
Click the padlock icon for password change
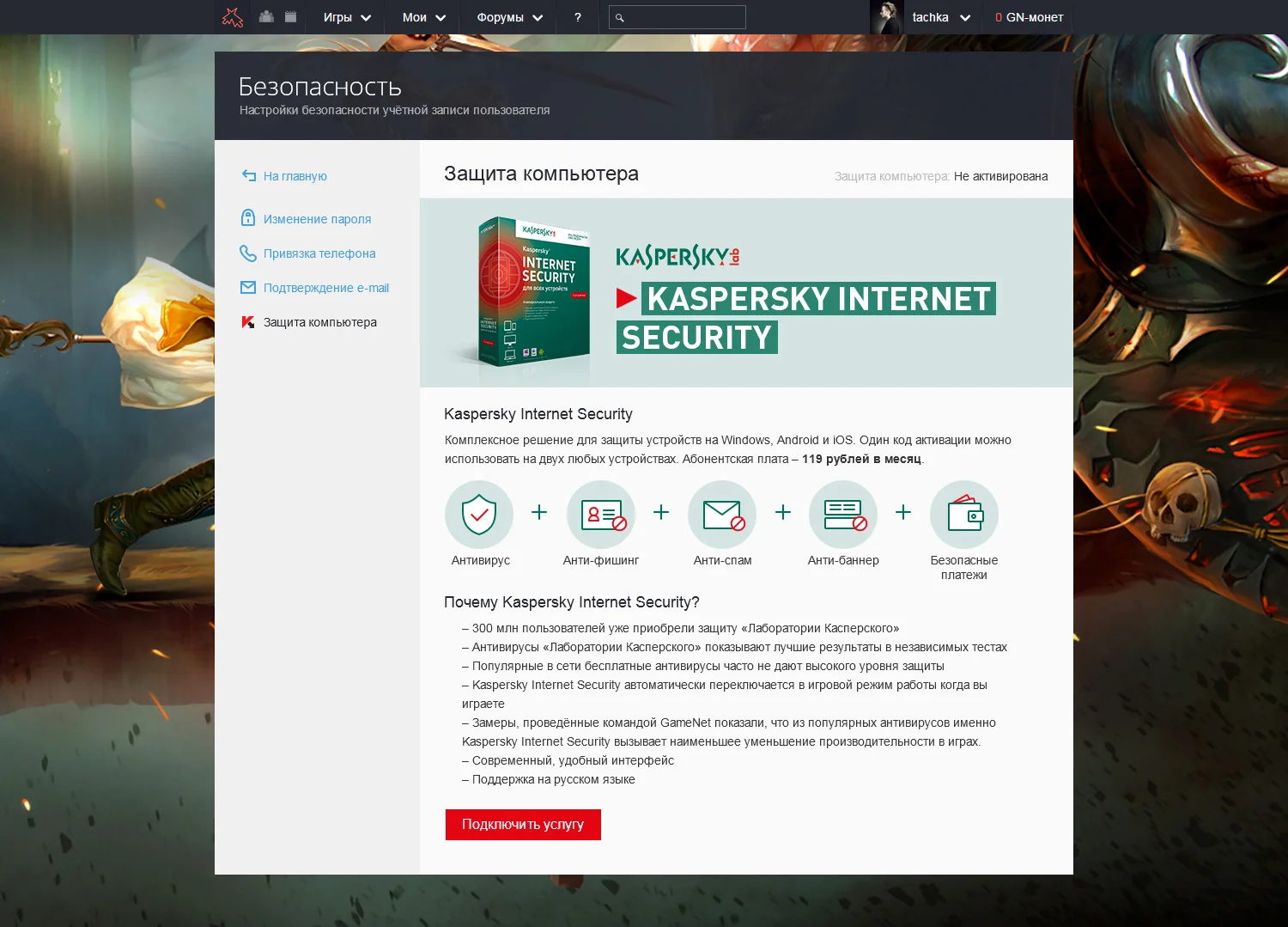pos(248,217)
